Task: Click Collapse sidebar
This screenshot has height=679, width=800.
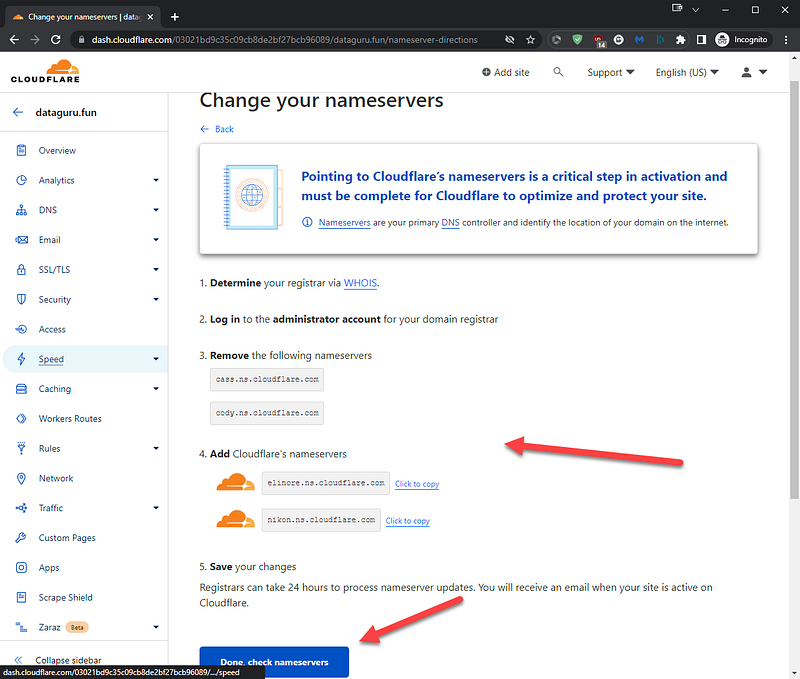Action: (58, 660)
